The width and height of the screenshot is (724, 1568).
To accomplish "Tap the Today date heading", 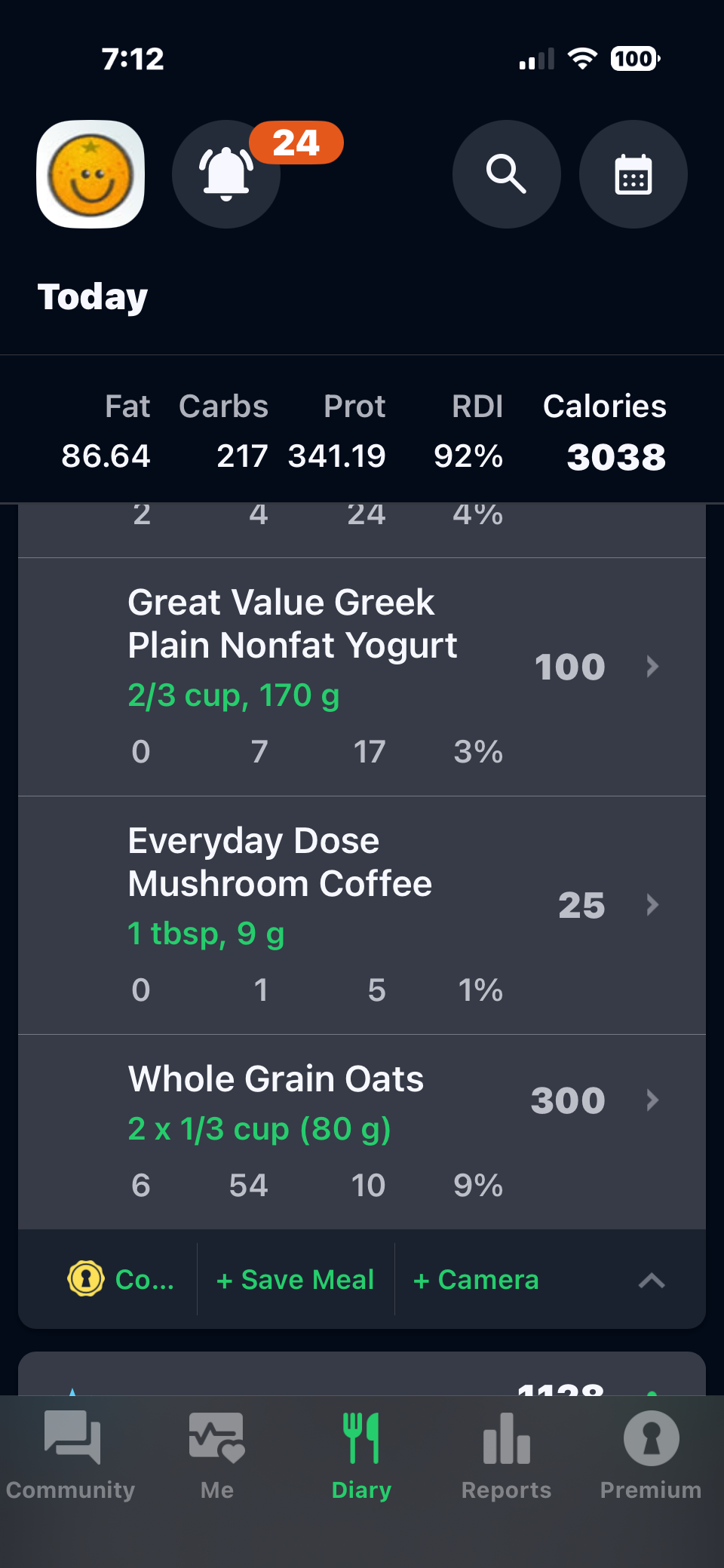I will 93,296.
